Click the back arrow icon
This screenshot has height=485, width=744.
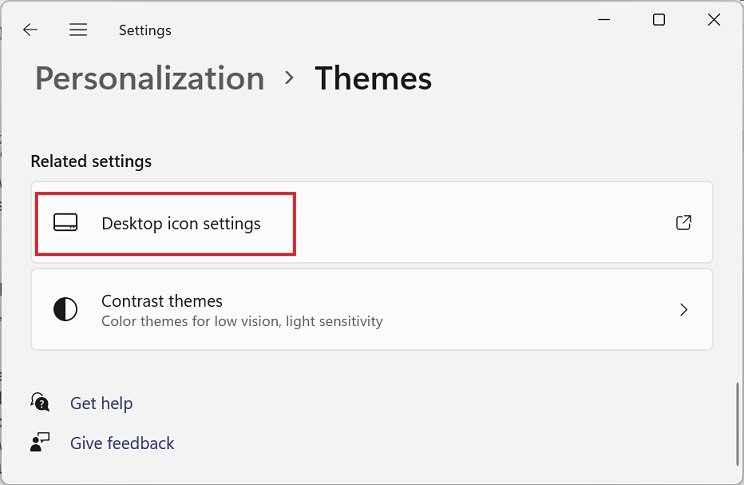coord(30,30)
